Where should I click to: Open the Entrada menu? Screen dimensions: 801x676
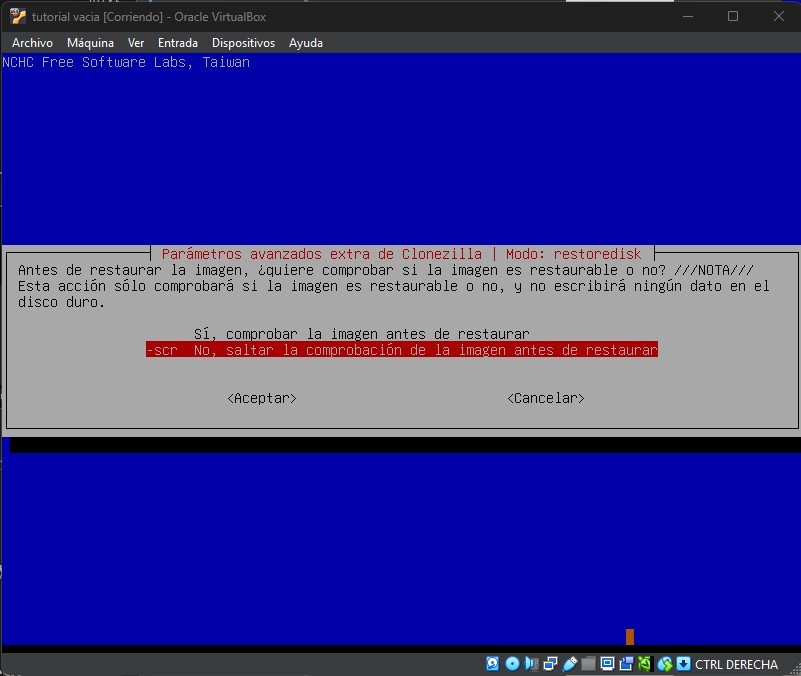178,43
